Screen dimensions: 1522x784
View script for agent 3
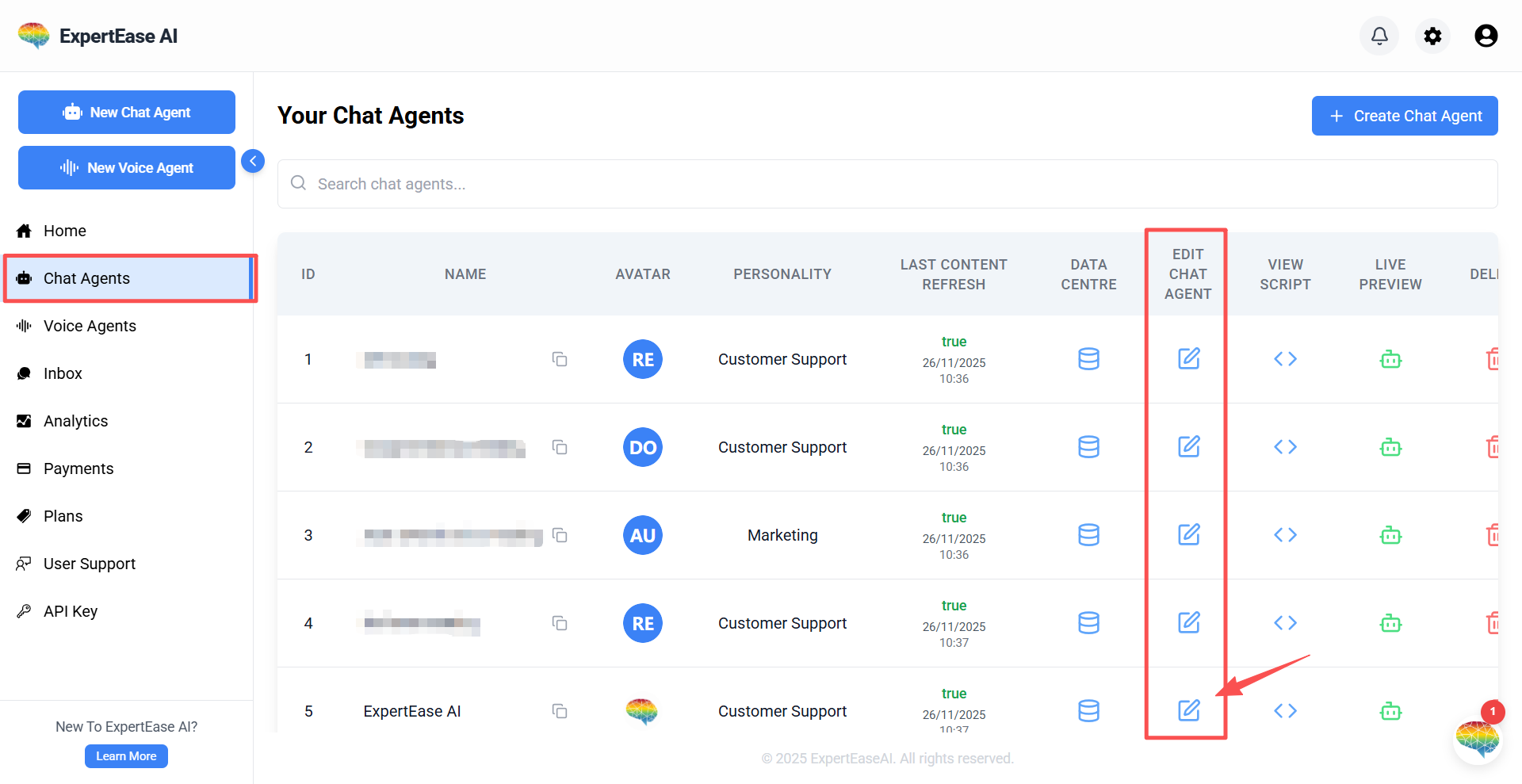click(x=1285, y=535)
